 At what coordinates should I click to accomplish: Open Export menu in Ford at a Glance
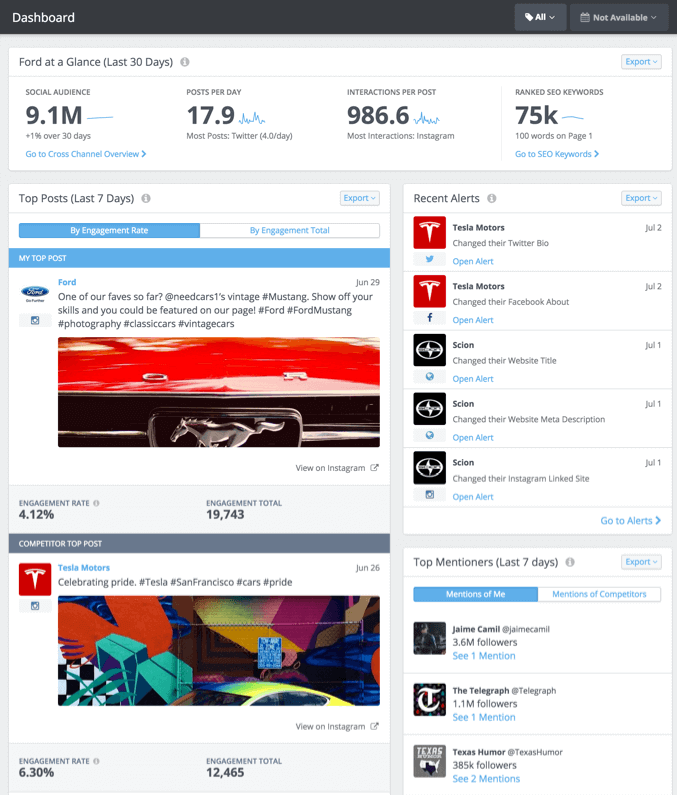coord(641,61)
